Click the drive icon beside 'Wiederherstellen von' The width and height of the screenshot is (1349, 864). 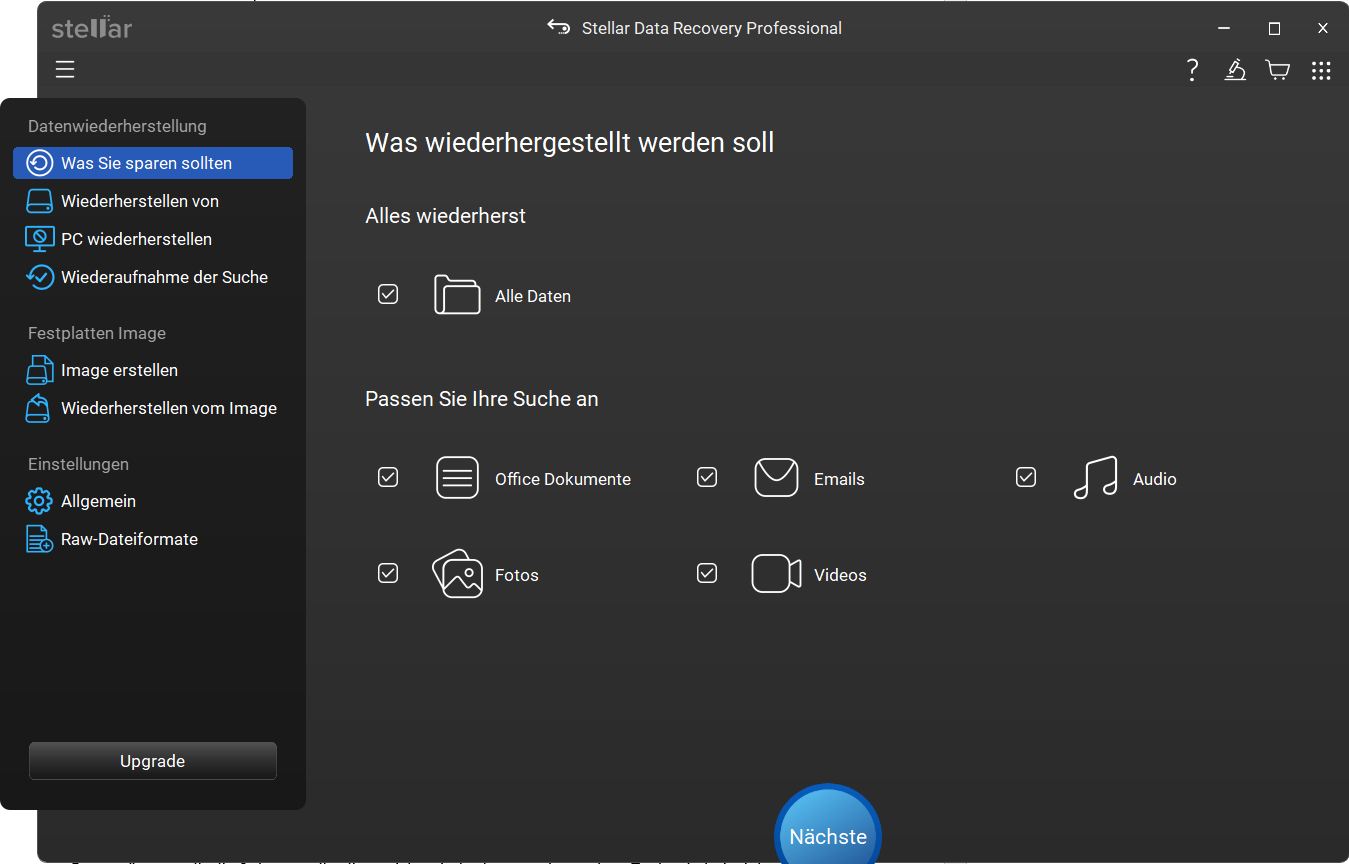[39, 201]
